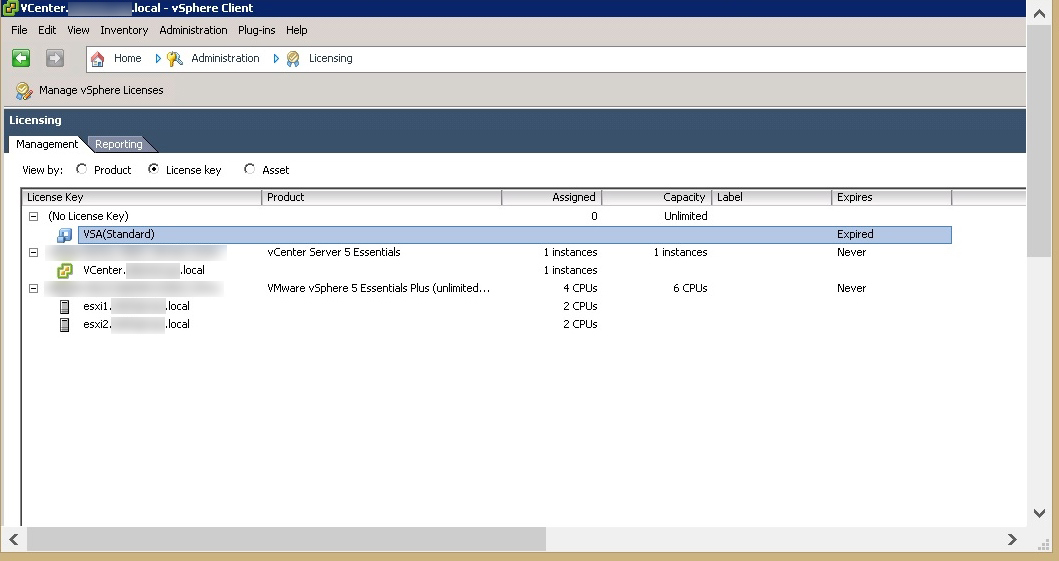Sort by Assigned column header
Viewport: 1059px width, 561px height.
tap(552, 197)
